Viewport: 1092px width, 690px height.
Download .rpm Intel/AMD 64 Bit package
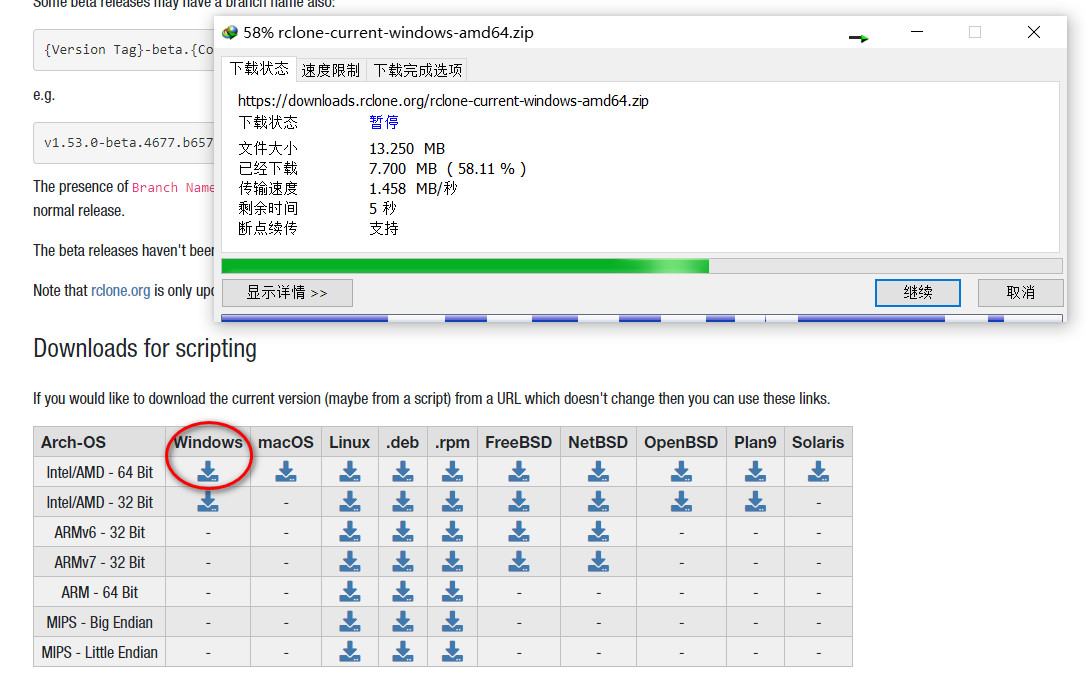pos(453,472)
